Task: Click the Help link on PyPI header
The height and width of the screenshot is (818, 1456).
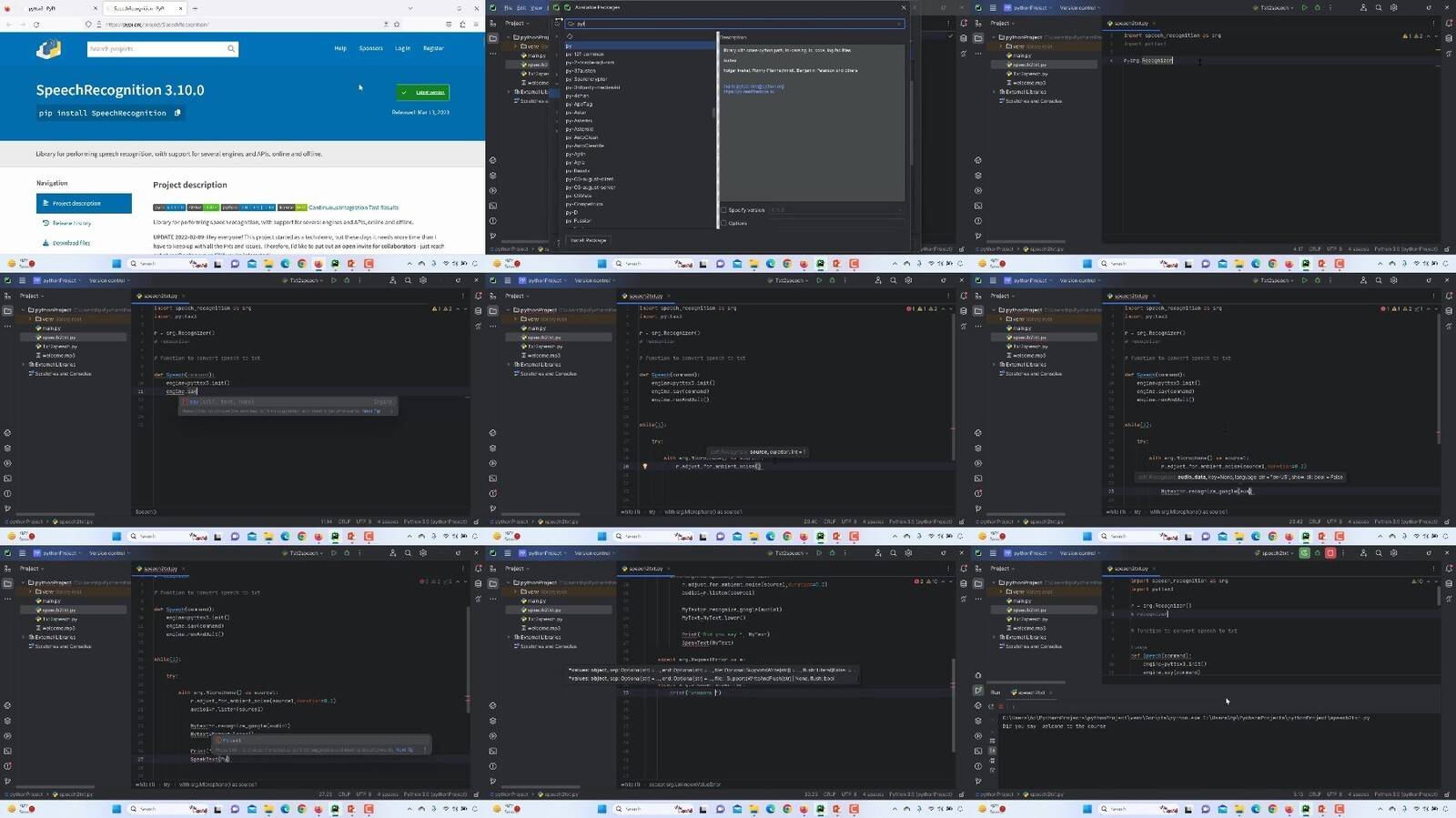Action: coord(340,48)
